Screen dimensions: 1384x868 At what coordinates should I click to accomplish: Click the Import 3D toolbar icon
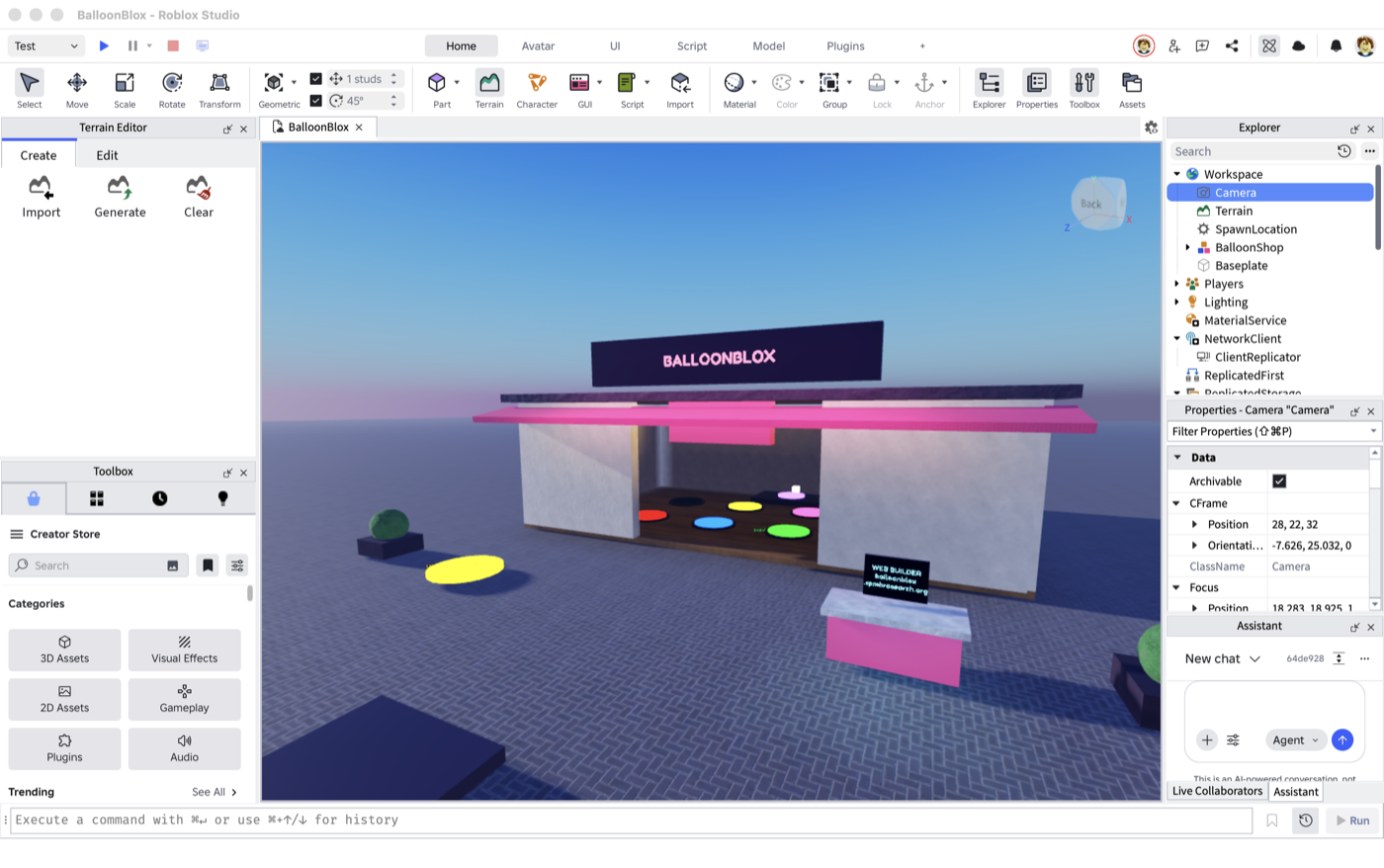[680, 89]
